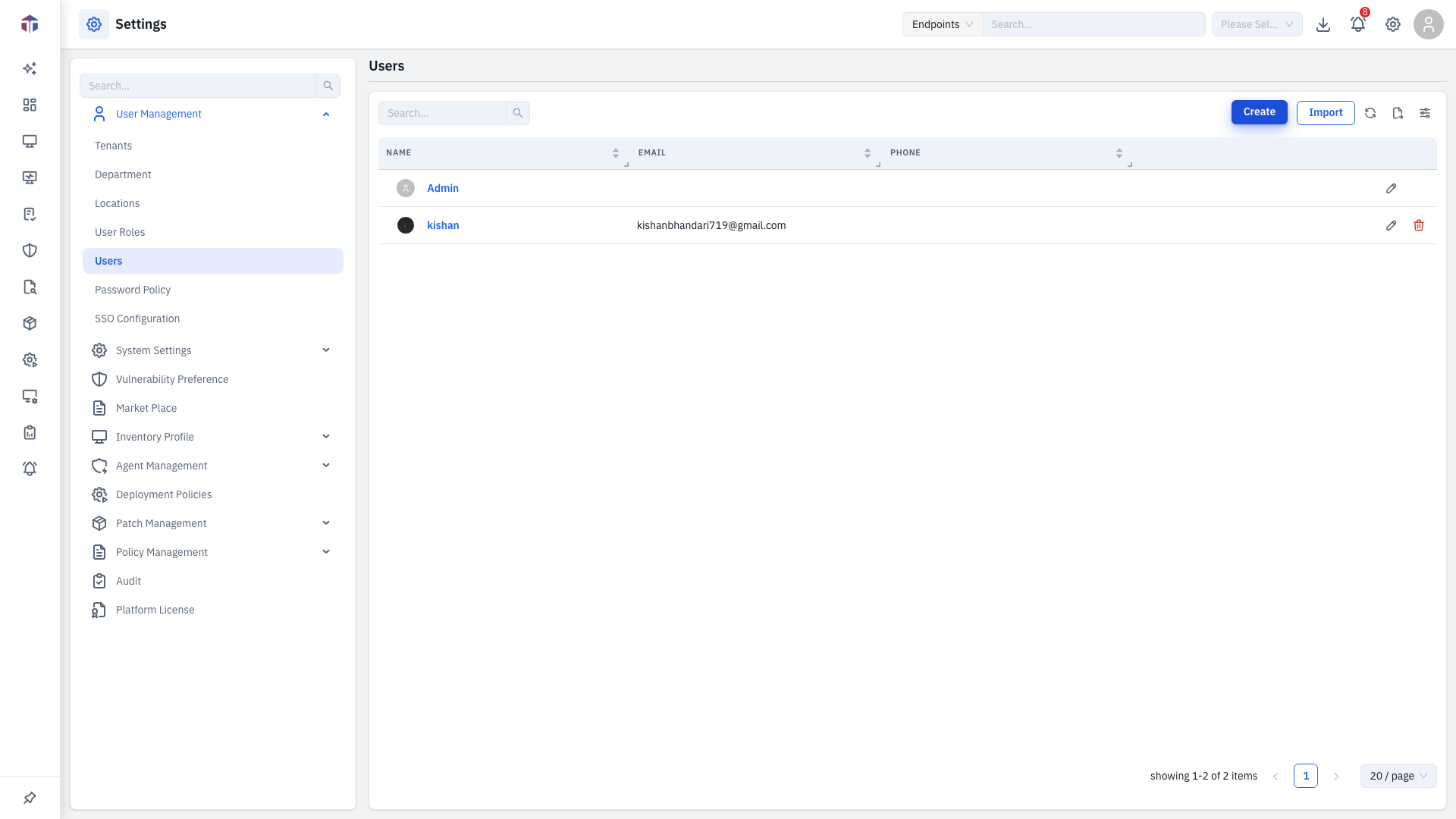Click the download icon in the top bar
This screenshot has width=1456, height=819.
click(1323, 24)
